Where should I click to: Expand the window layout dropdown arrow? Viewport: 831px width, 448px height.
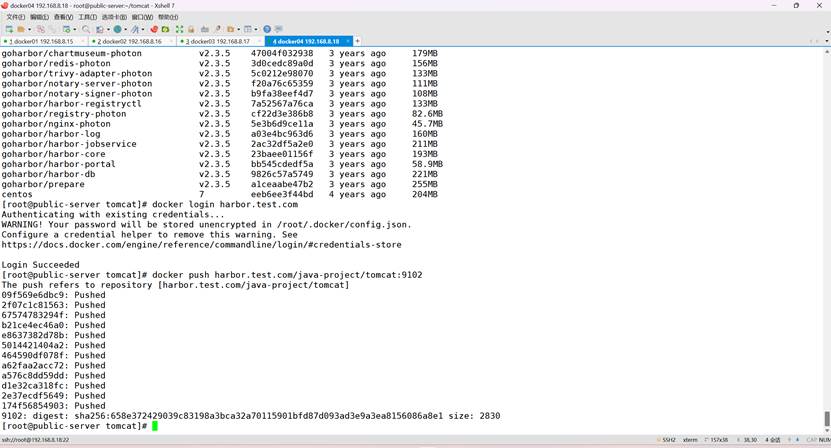pos(256,29)
